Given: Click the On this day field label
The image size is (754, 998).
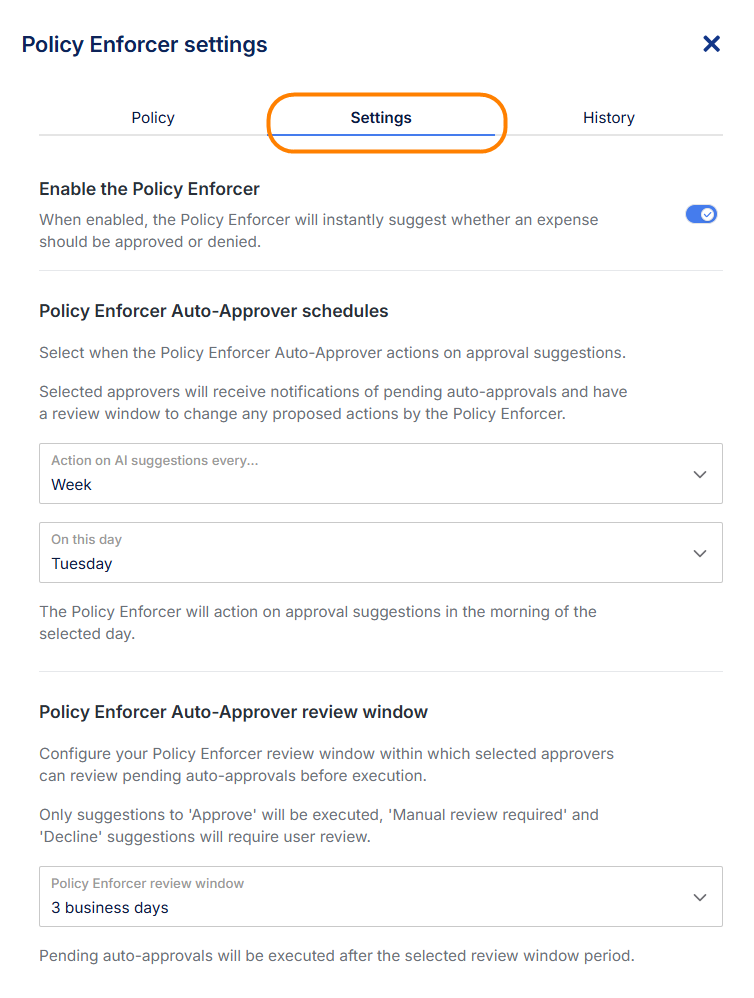Looking at the screenshot, I should click(87, 539).
